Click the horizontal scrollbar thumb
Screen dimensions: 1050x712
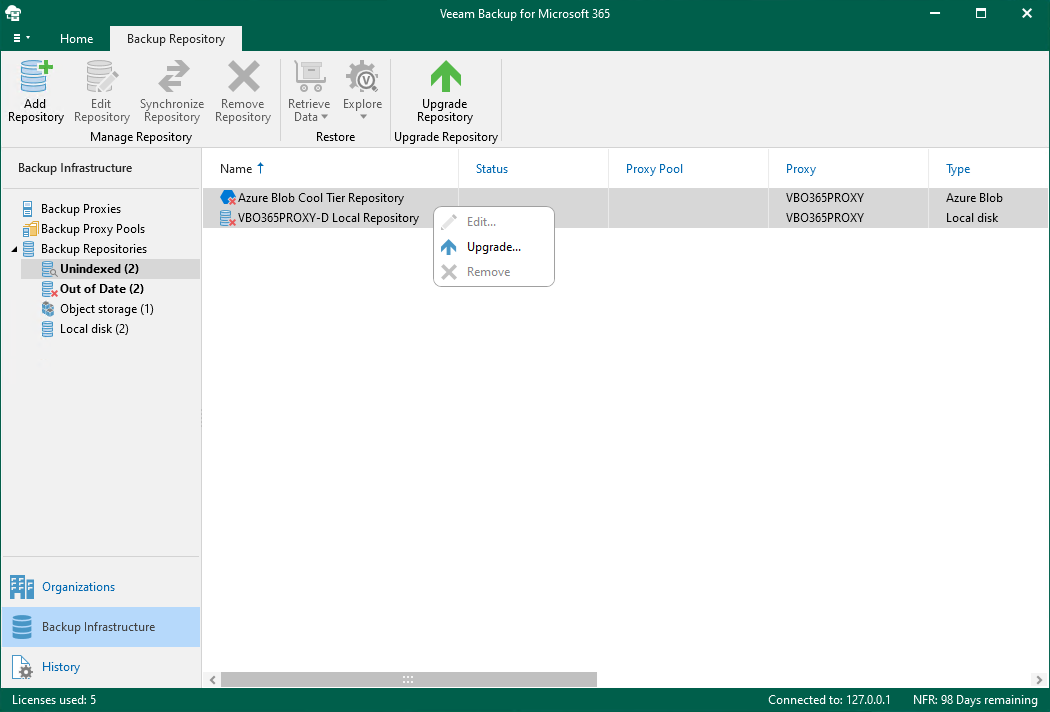click(408, 680)
